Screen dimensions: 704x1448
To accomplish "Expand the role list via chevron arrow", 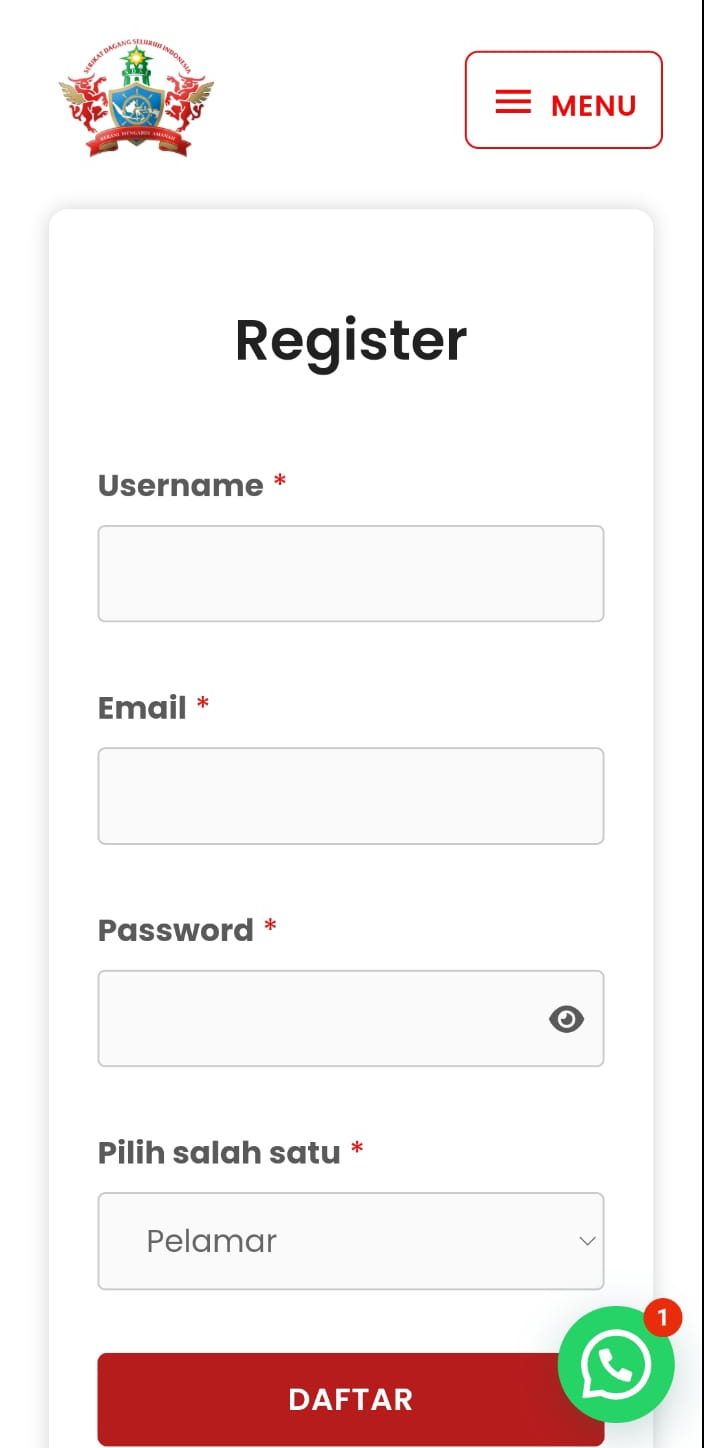I will pos(587,1241).
